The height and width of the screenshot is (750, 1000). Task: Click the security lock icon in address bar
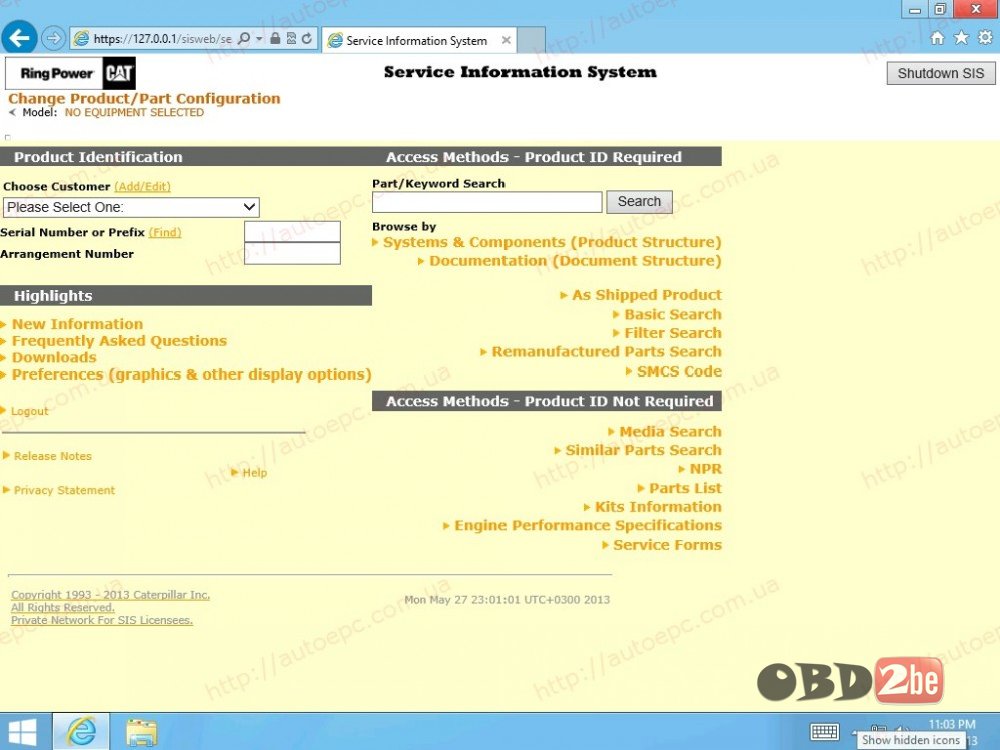click(275, 39)
